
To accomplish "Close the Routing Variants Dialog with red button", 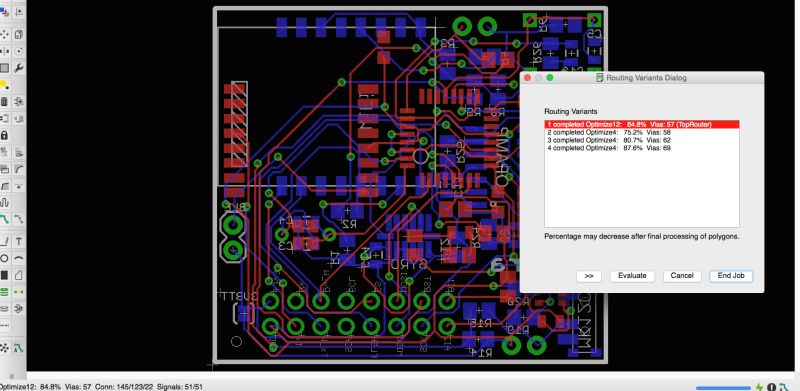I will pos(528,78).
